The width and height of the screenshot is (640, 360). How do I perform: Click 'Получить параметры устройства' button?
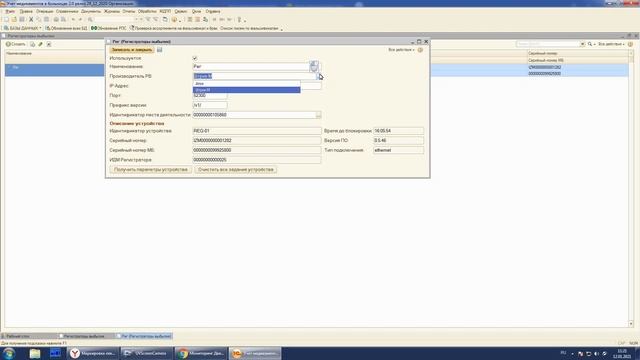point(151,169)
